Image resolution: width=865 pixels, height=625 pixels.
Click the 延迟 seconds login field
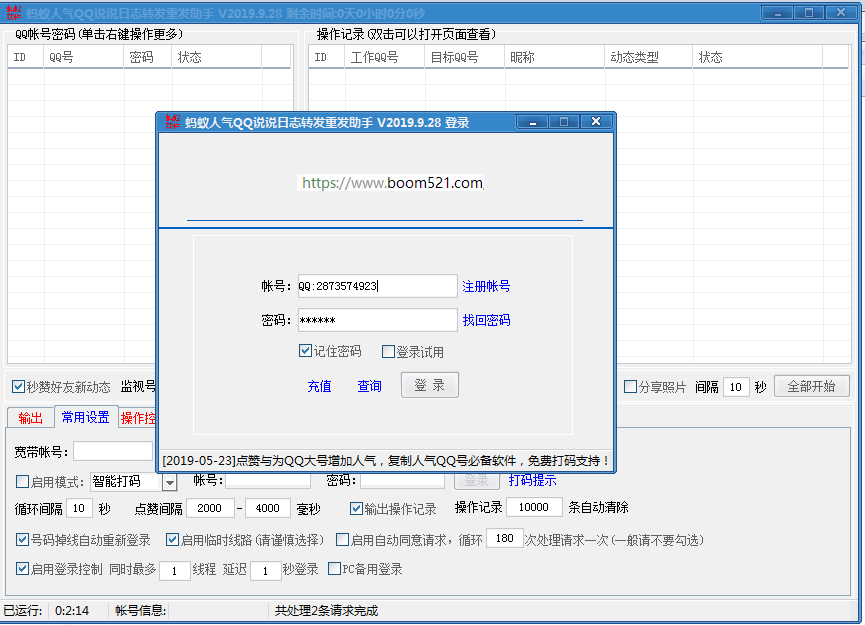pos(265,570)
